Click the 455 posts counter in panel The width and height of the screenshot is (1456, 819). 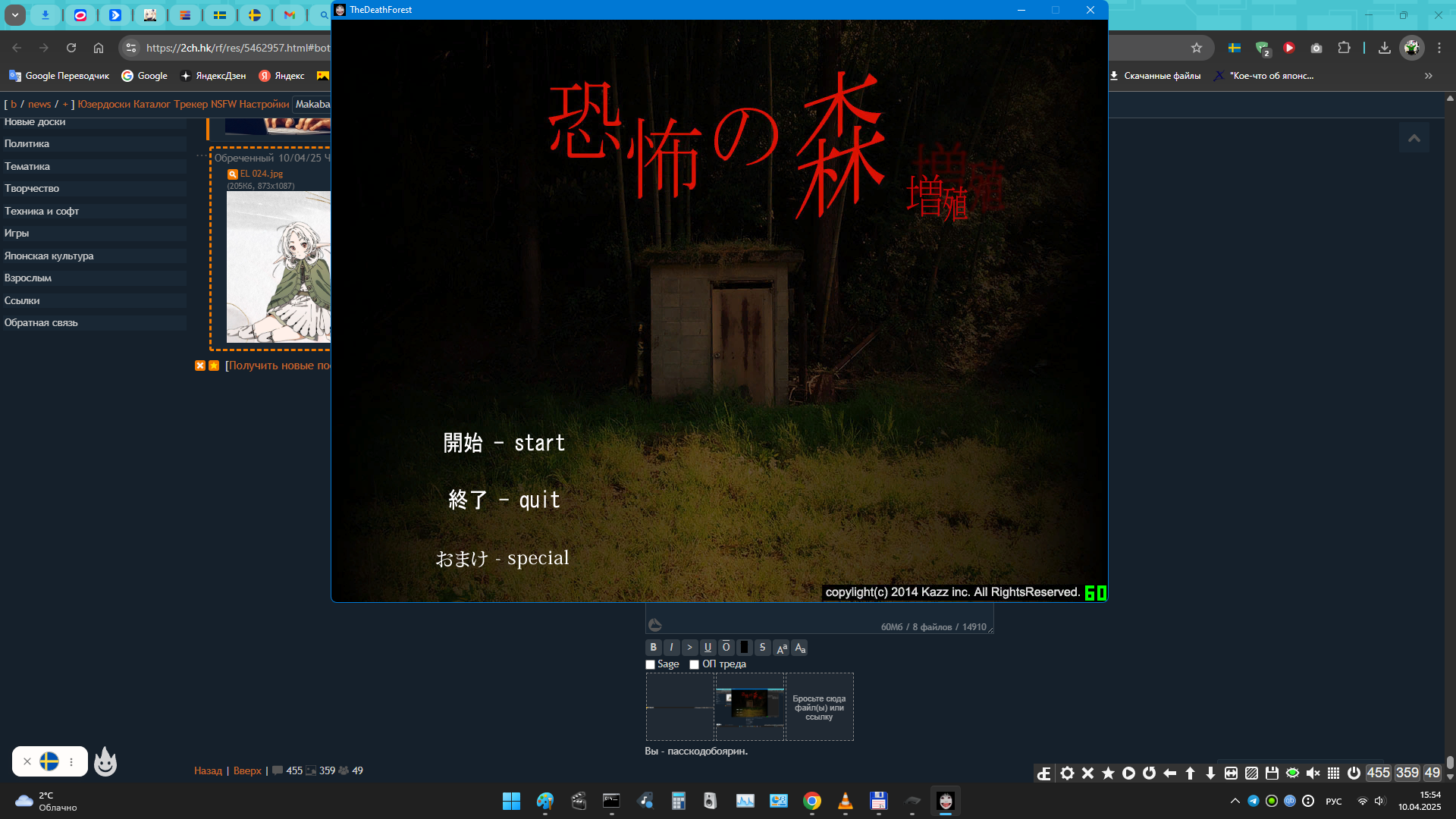[x=1378, y=773]
